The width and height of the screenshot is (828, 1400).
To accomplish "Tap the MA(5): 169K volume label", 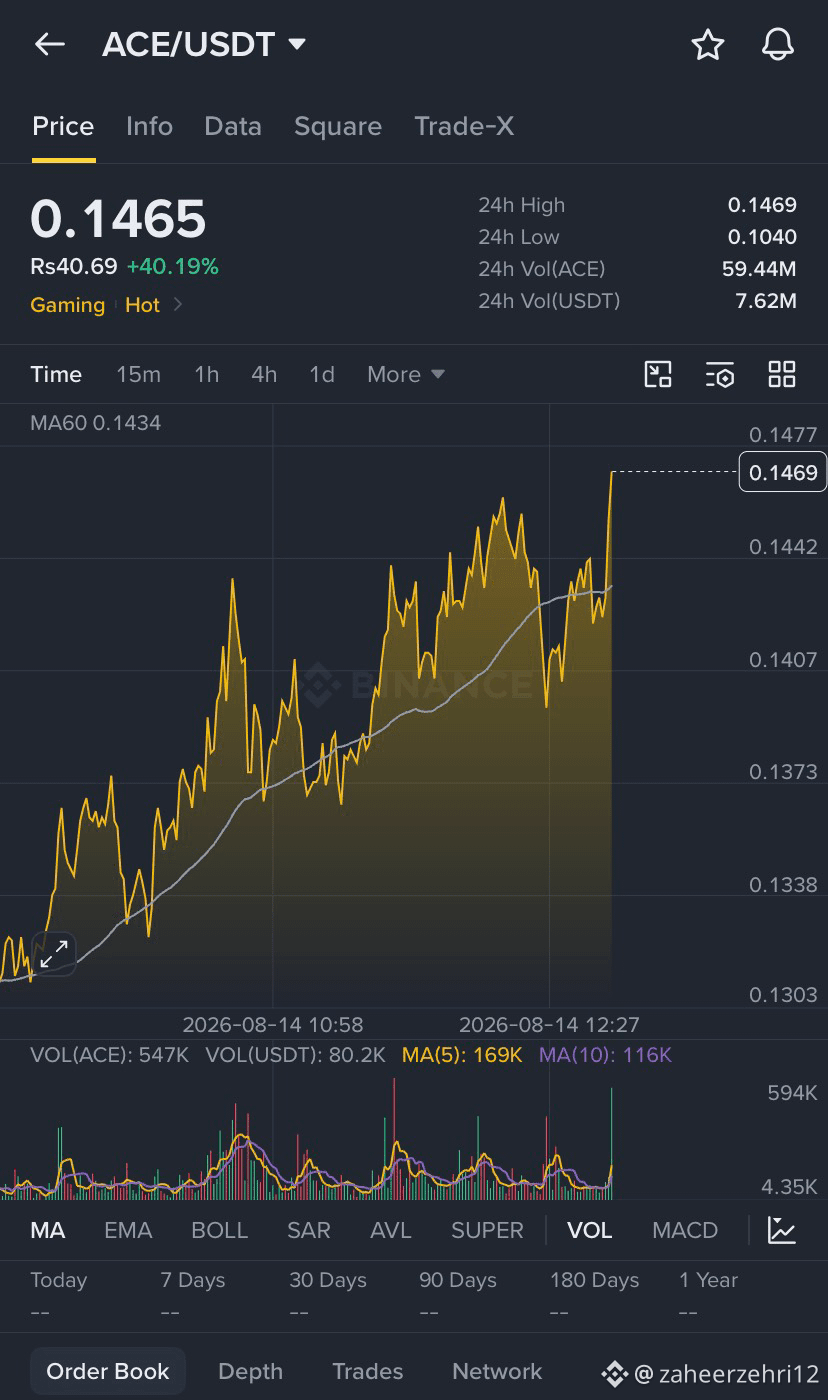I will [x=462, y=1055].
